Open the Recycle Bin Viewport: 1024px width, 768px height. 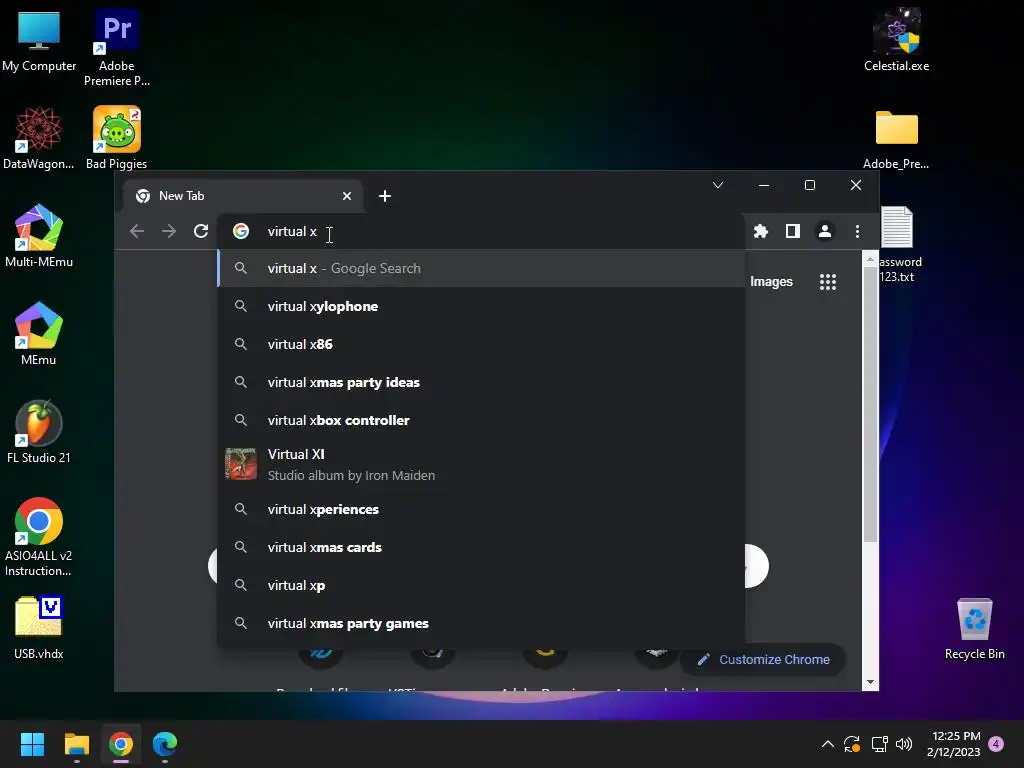(x=974, y=630)
